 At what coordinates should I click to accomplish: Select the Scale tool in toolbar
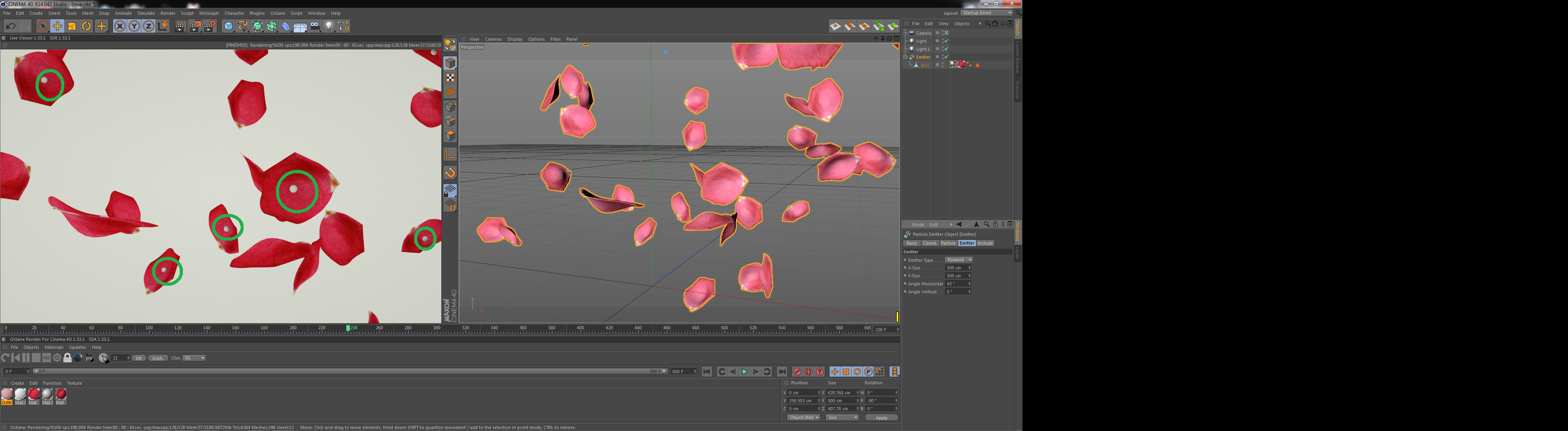pos(72,26)
